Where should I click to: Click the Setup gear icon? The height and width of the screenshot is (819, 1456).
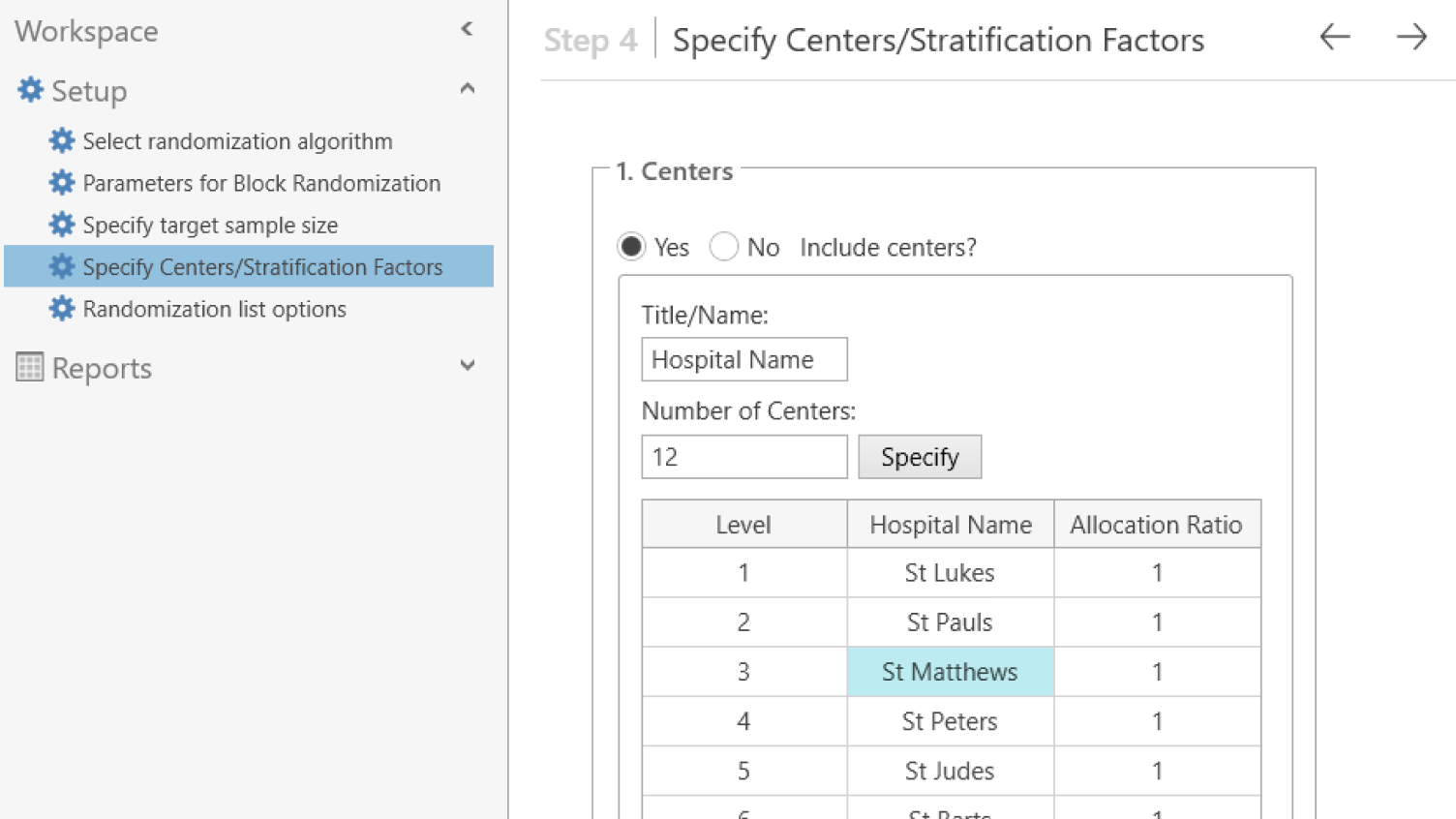[30, 90]
